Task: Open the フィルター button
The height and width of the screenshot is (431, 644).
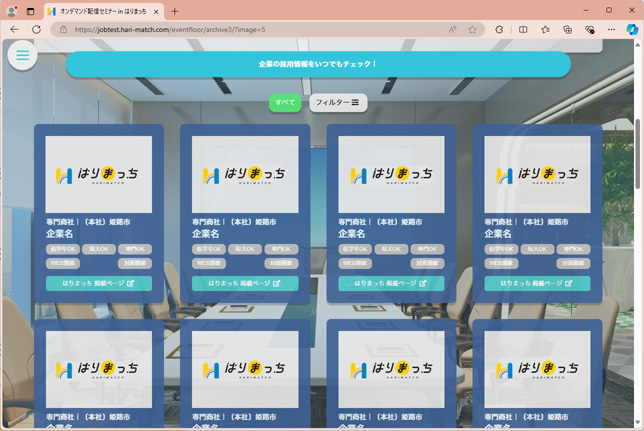Action: point(338,102)
